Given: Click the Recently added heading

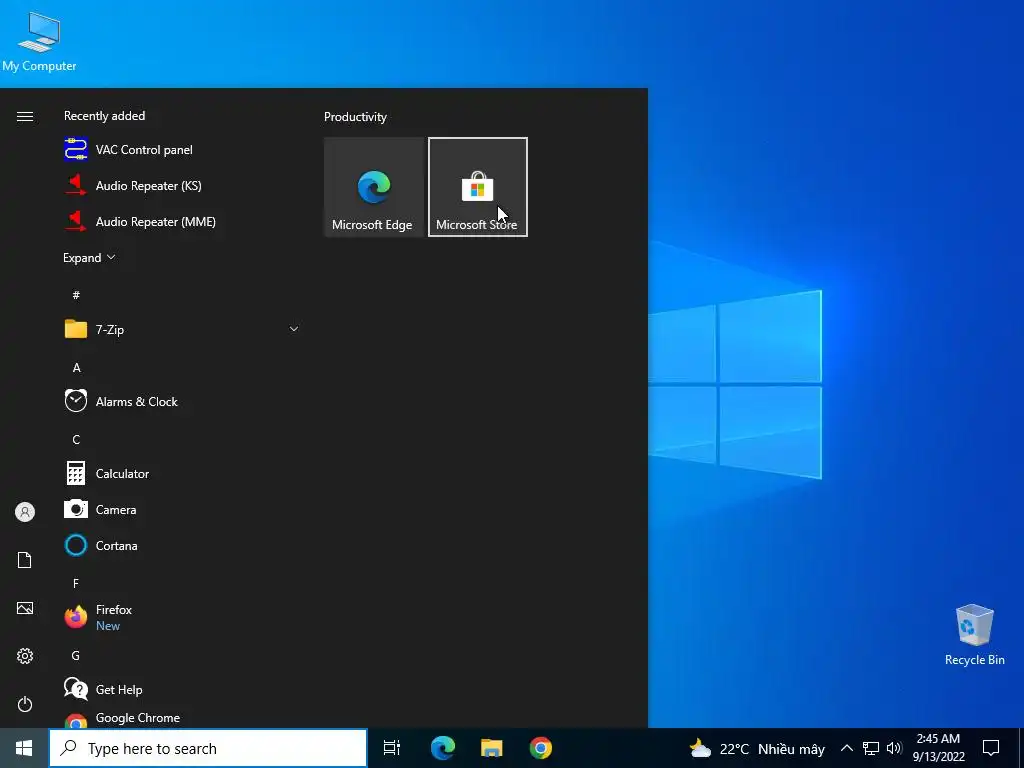Looking at the screenshot, I should click(x=104, y=116).
